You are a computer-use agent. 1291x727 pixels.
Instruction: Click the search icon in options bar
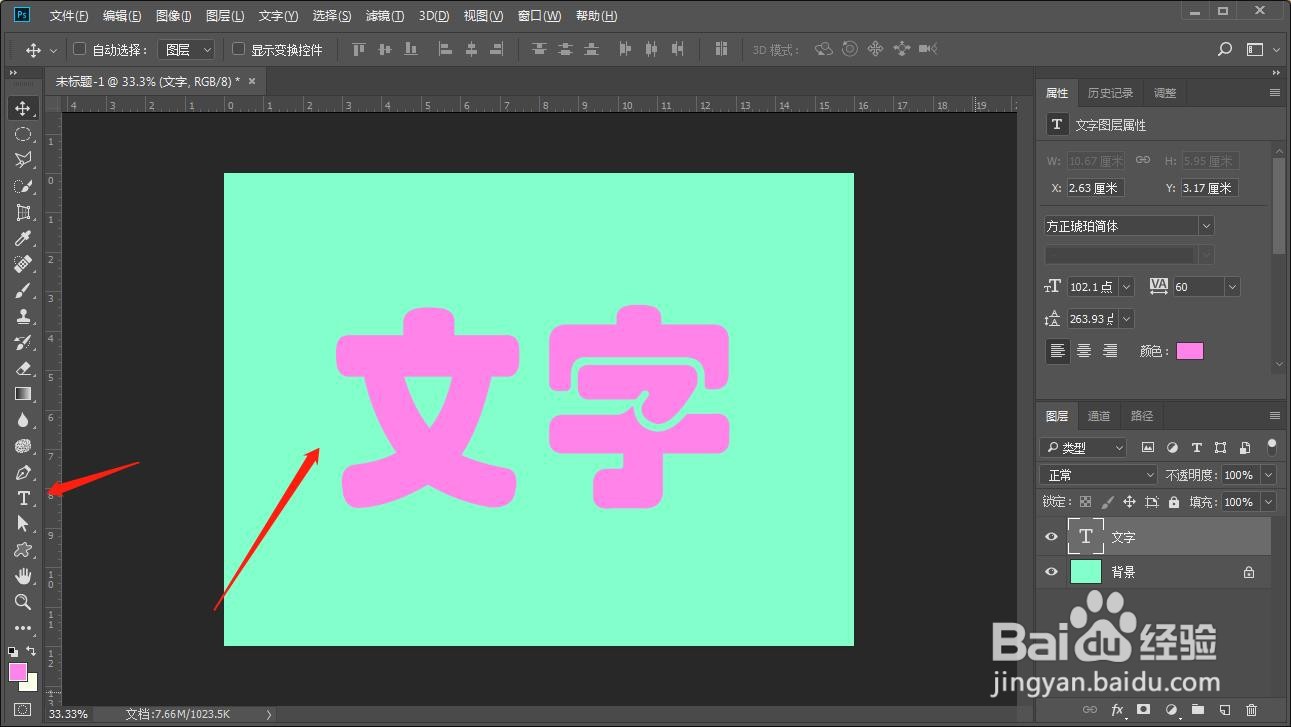[x=1225, y=49]
